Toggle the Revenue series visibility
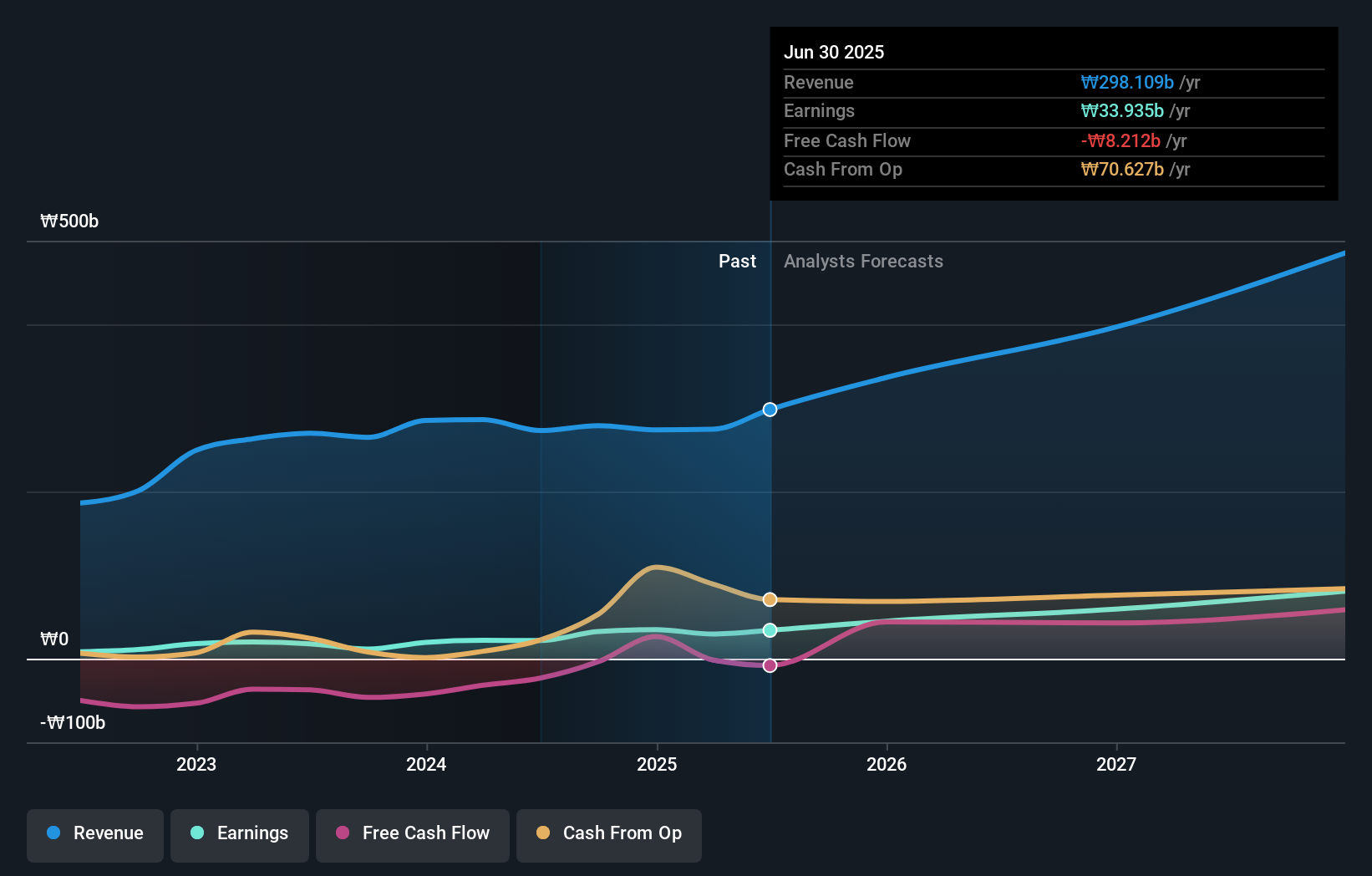Viewport: 1372px width, 876px height. pos(94,833)
